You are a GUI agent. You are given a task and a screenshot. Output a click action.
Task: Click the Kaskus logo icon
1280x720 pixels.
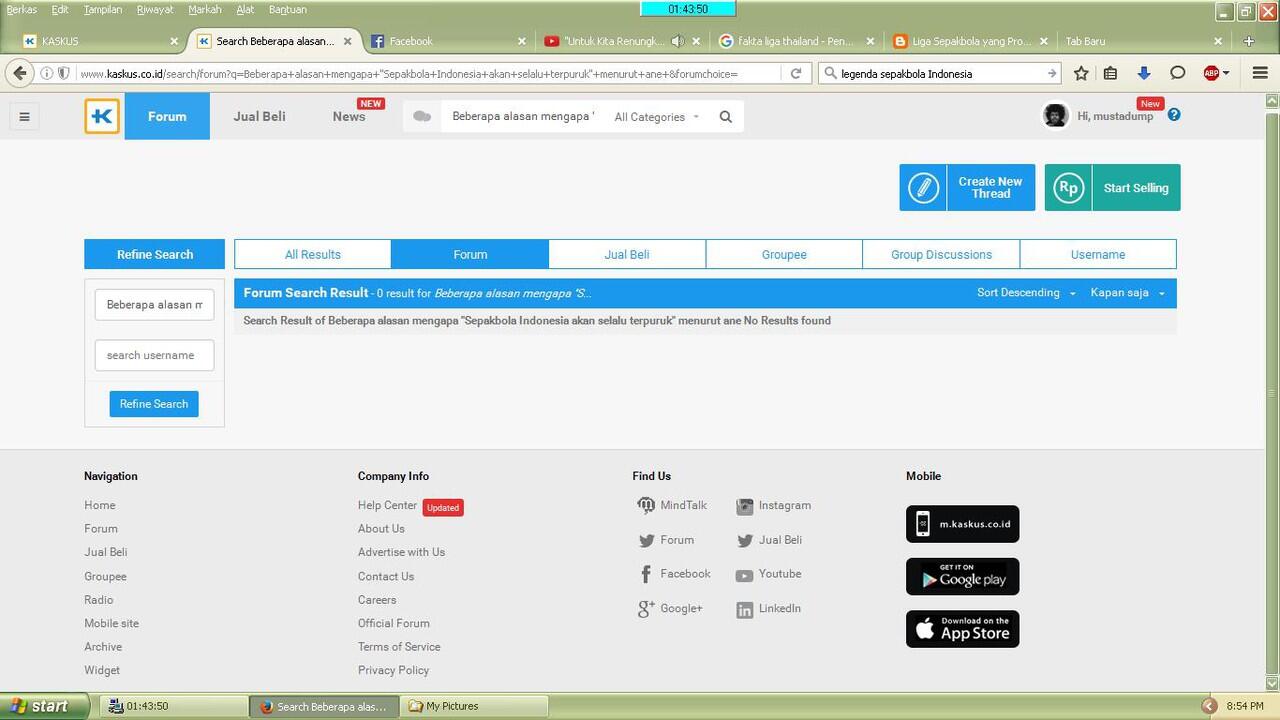point(102,116)
